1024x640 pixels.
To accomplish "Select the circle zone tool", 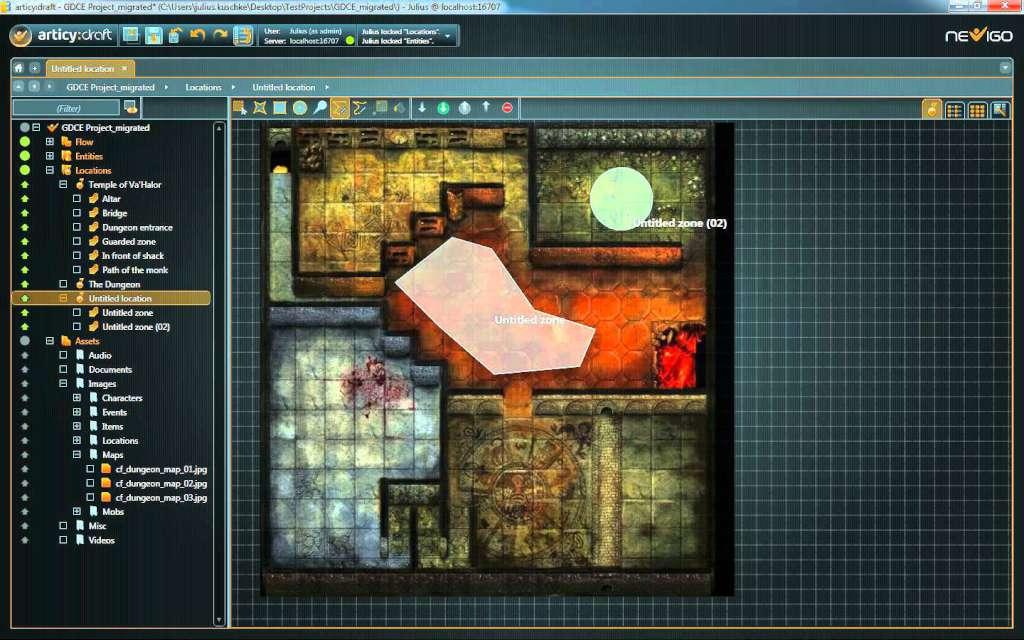I will tap(300, 108).
